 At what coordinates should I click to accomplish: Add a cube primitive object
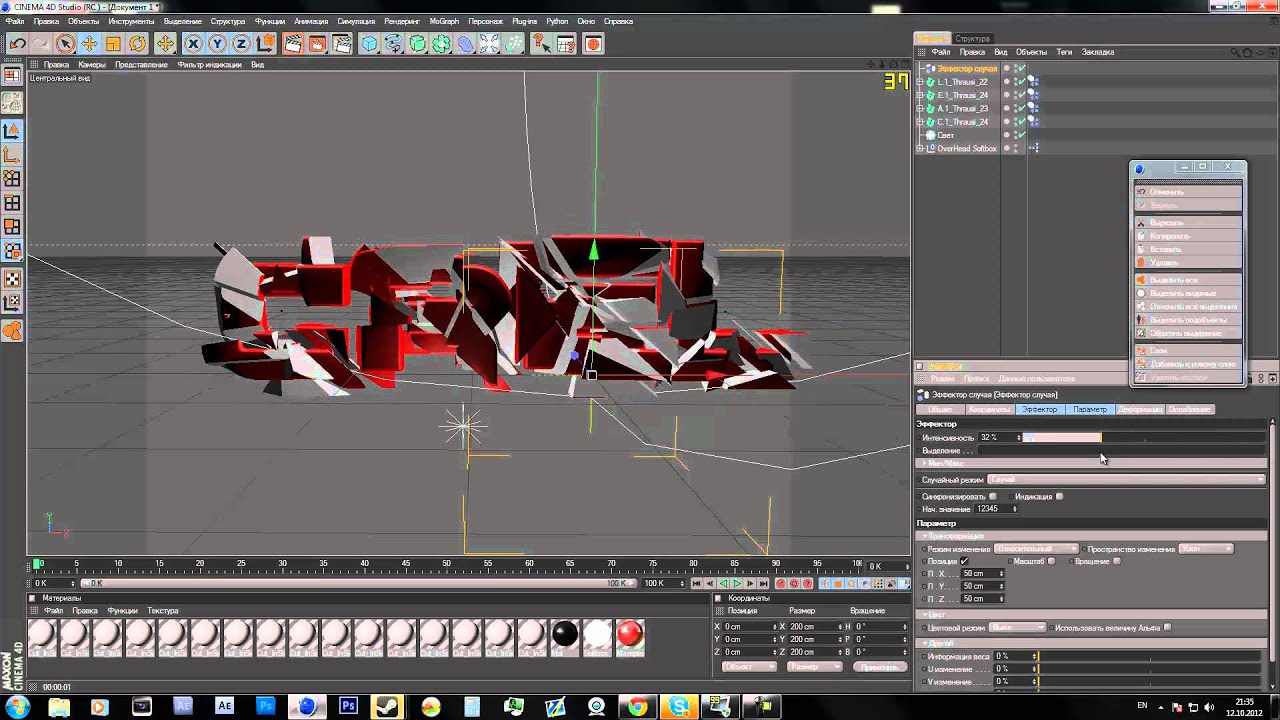pos(369,44)
